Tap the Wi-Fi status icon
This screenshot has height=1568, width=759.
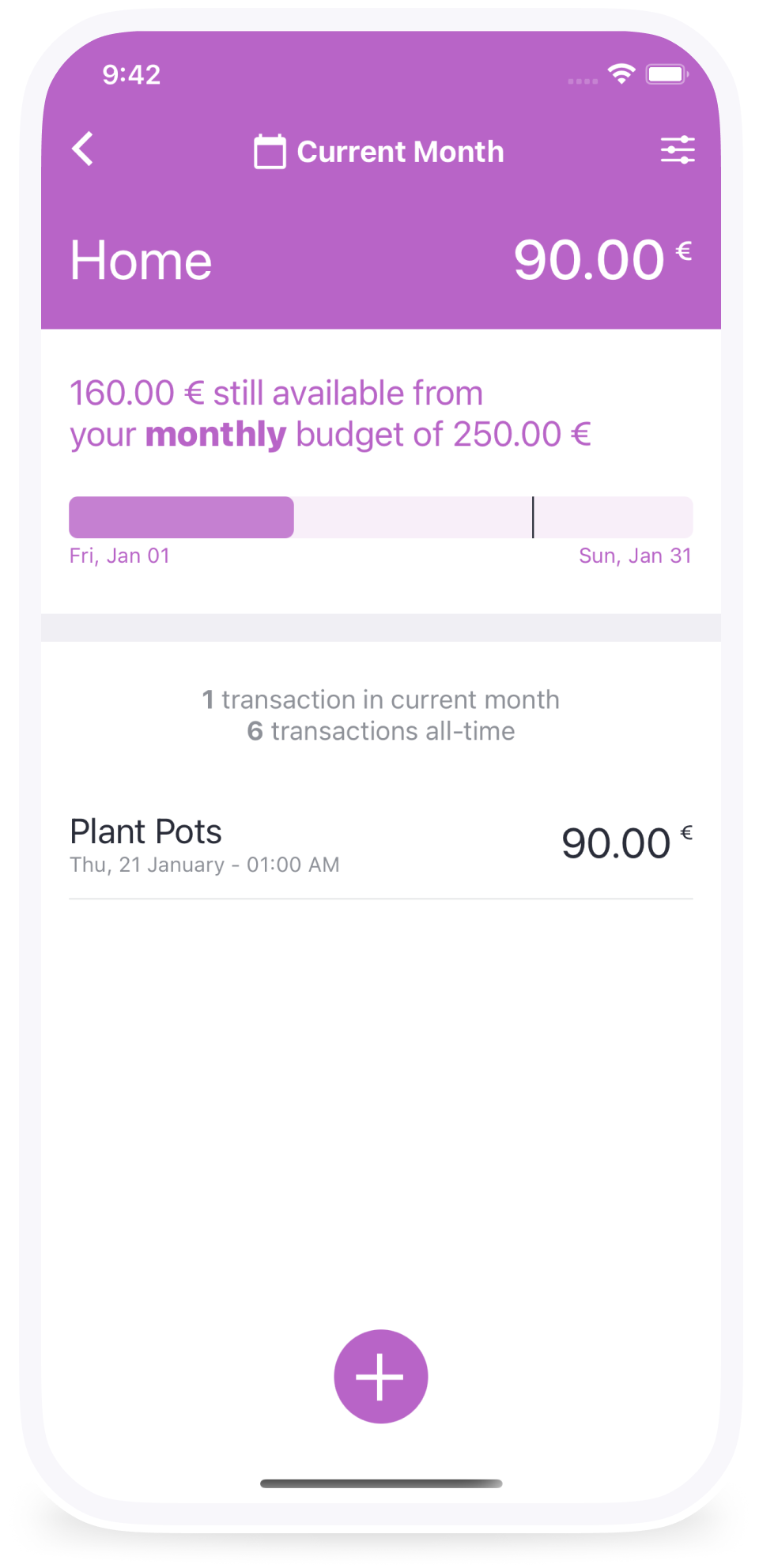coord(621,74)
